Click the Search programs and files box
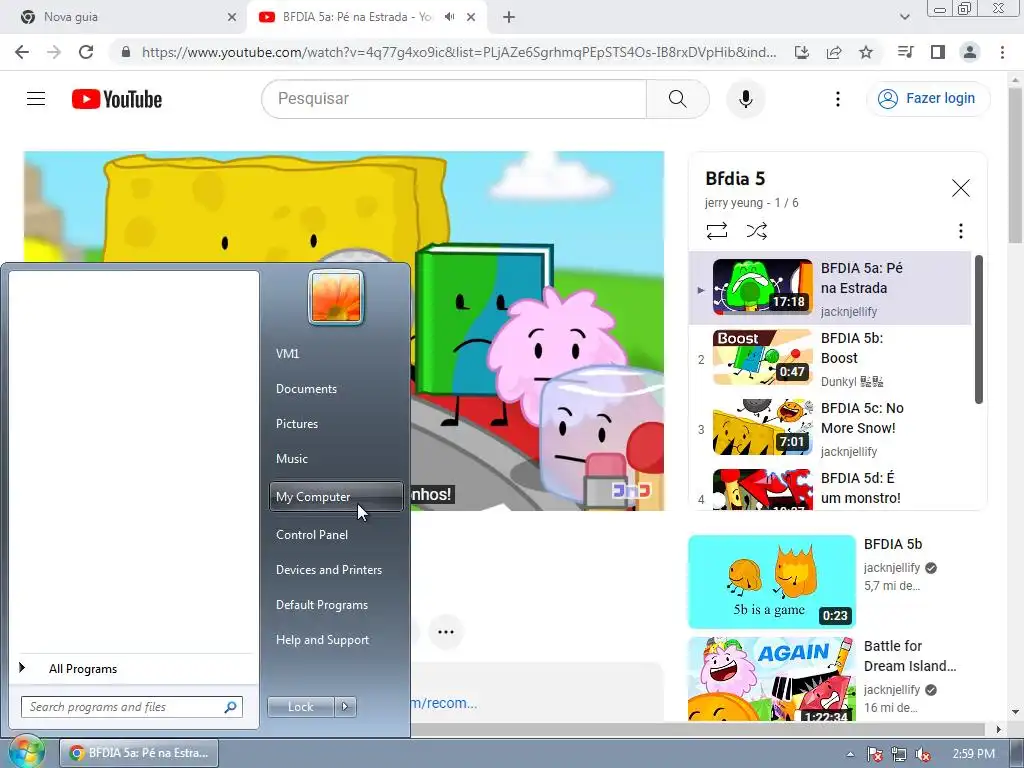The height and width of the screenshot is (768, 1024). click(132, 707)
